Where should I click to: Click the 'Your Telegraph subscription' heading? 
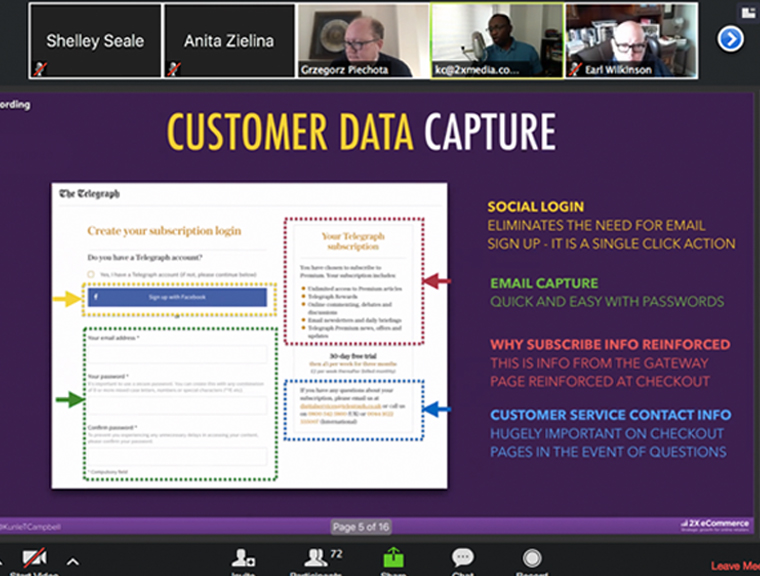[x=353, y=241]
